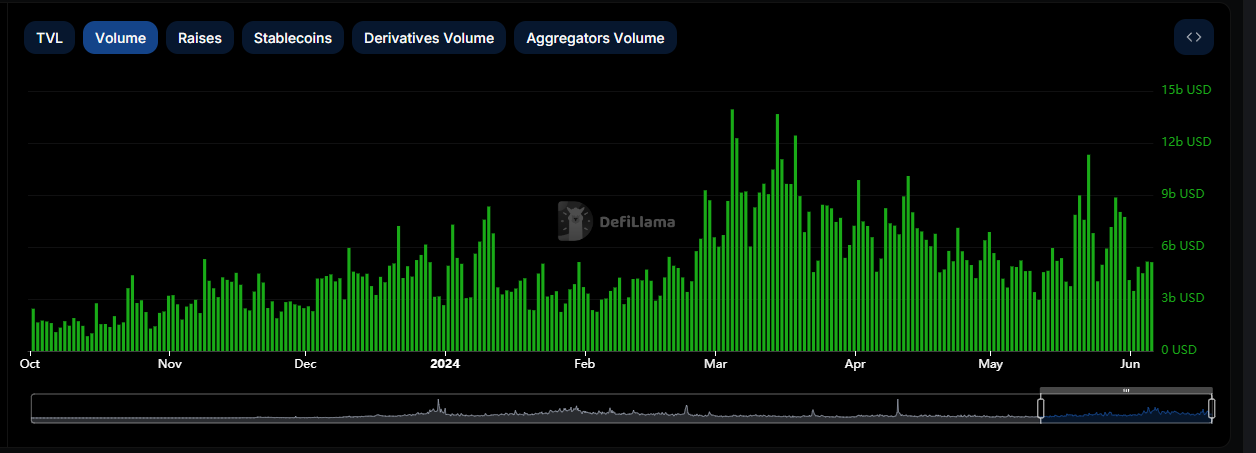Switch to the Stablecoins tab

[x=293, y=38]
